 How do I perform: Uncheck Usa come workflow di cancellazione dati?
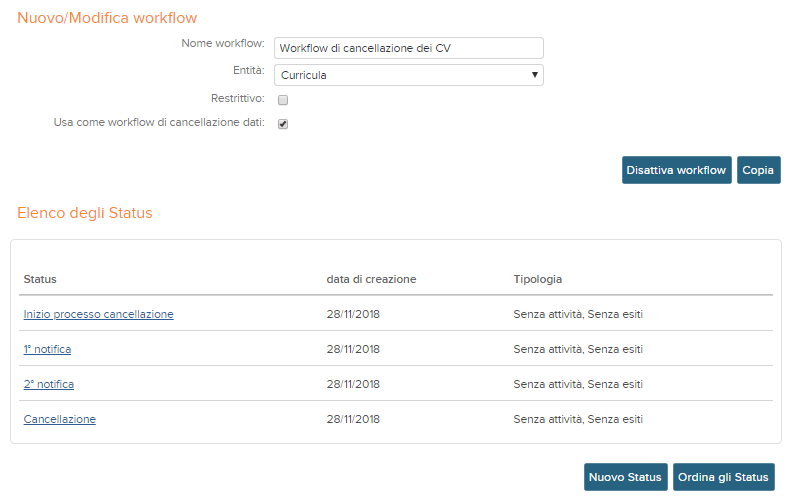283,124
